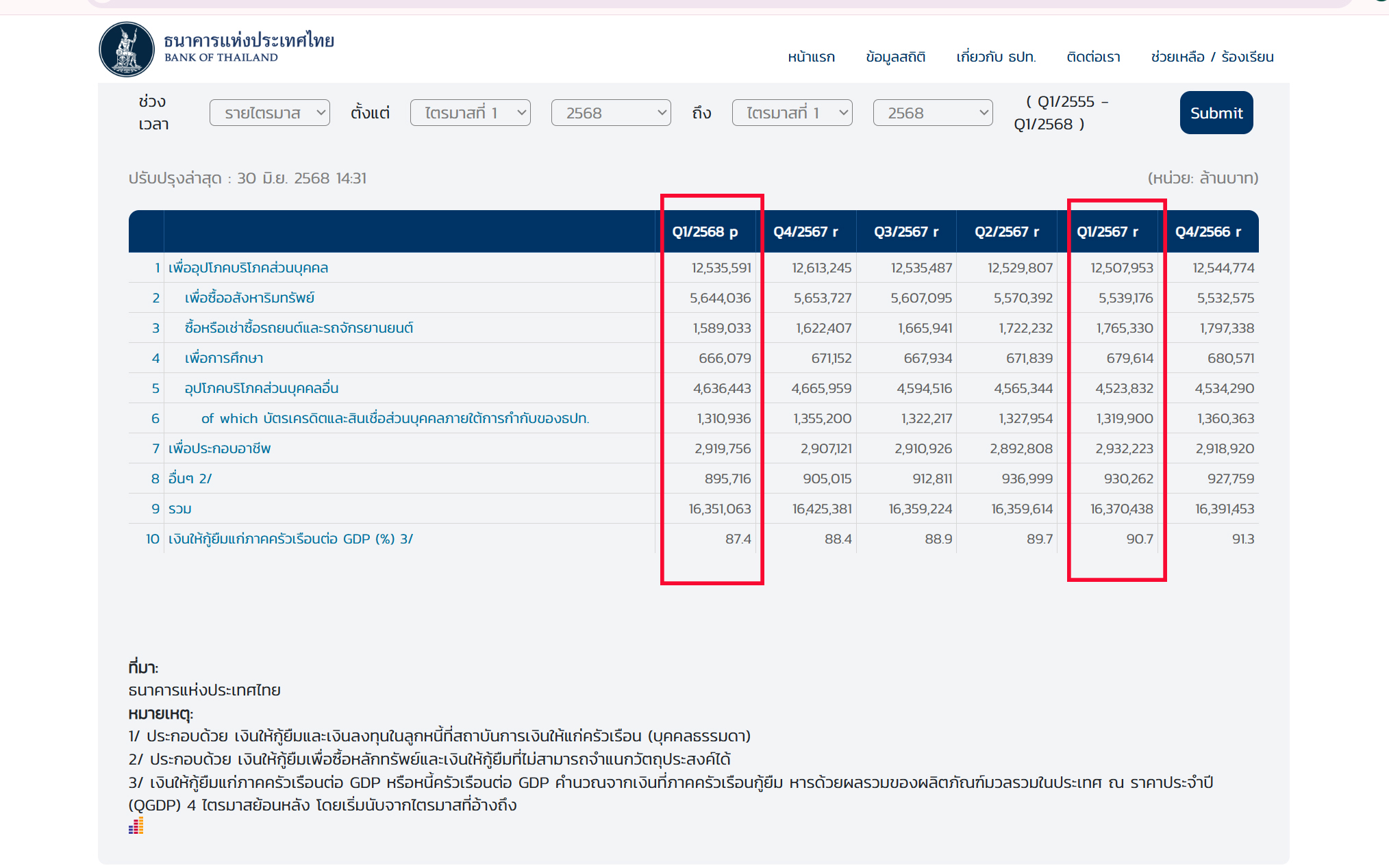Click the เพื่ออุปโภคบริโภคส่วนบุคคล row link
1389x868 pixels.
coord(248,268)
